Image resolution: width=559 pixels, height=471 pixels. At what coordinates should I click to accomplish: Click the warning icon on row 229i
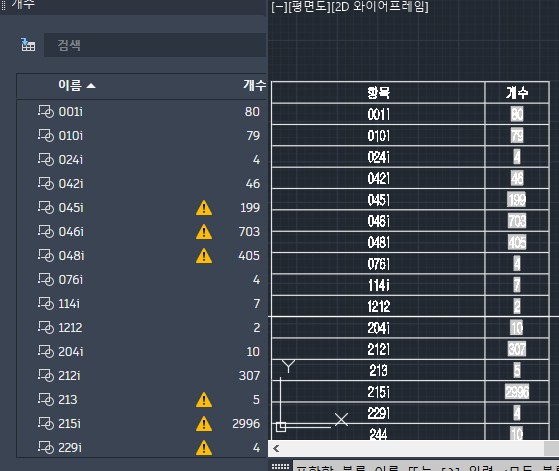click(204, 447)
